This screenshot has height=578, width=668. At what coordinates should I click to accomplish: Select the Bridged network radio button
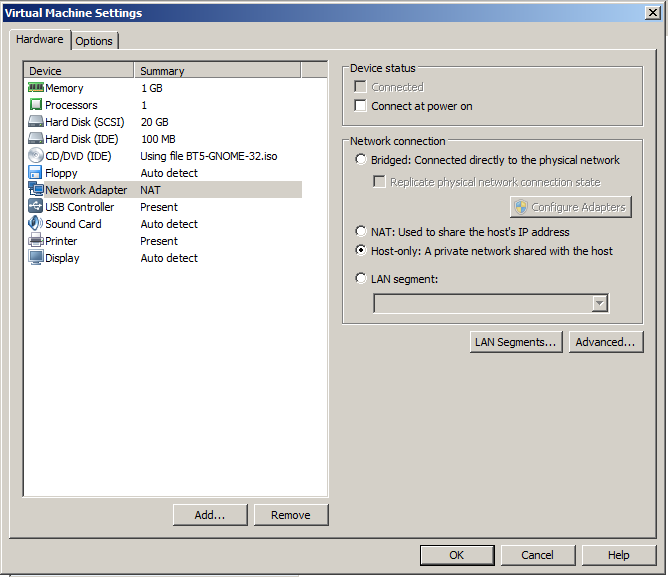coord(361,159)
